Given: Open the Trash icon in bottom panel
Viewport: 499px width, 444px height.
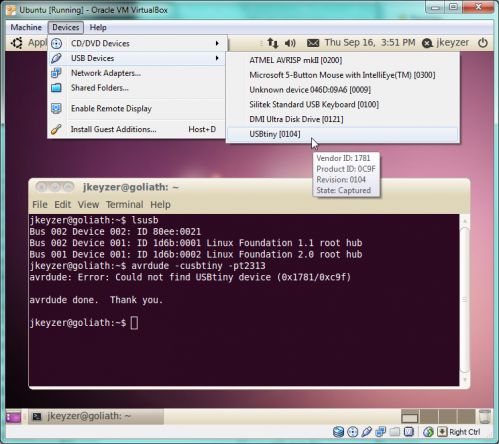Looking at the screenshot, I should tap(484, 416).
